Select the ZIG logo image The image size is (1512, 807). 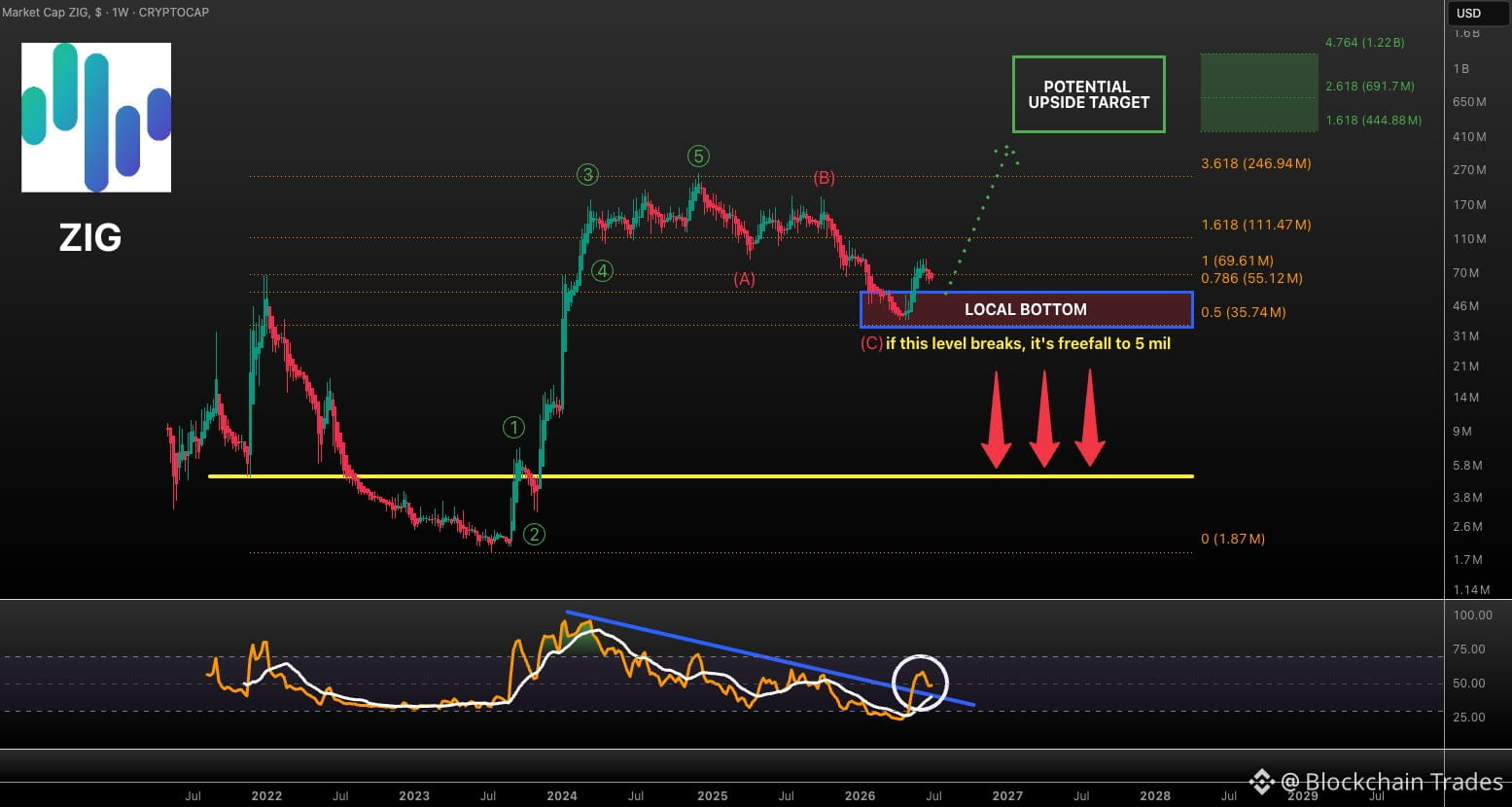tap(96, 117)
